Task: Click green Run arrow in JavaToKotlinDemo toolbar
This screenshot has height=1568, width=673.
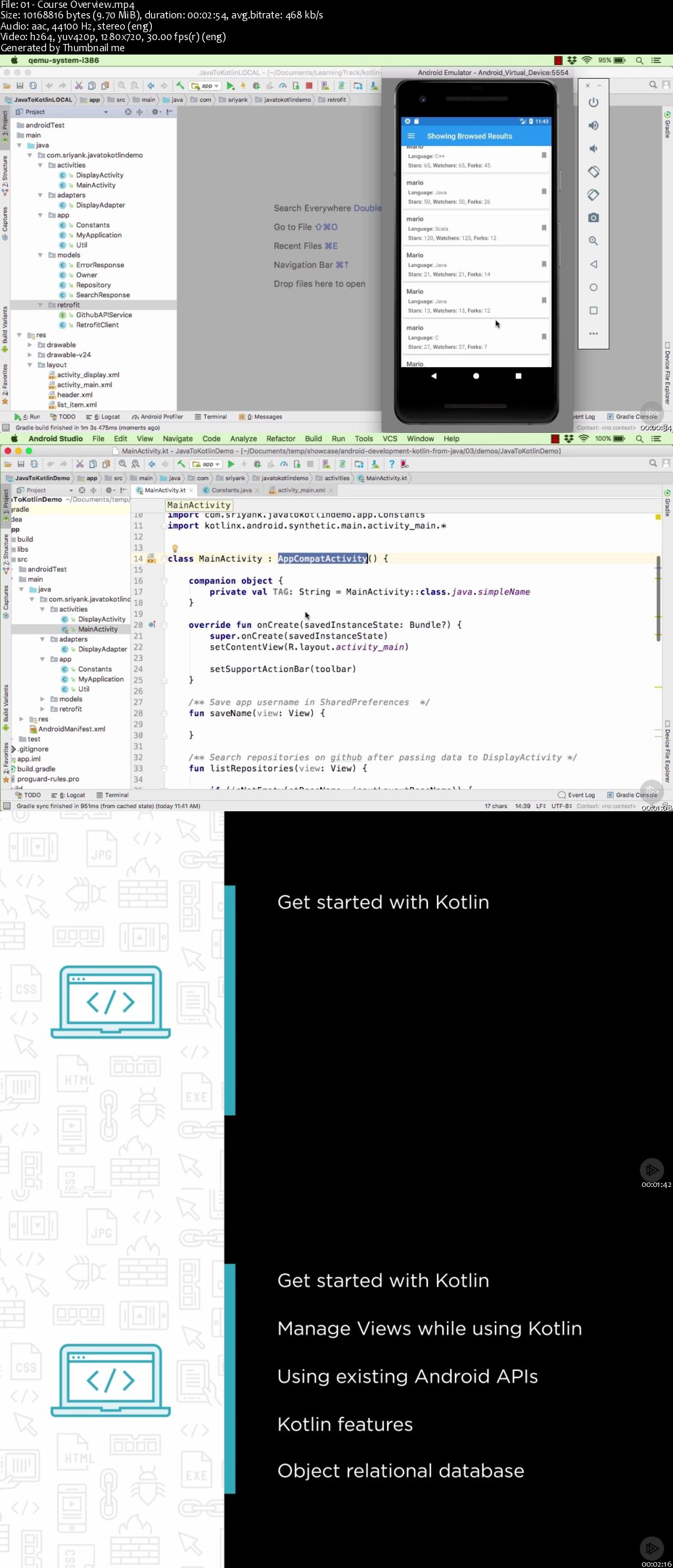Action: (x=231, y=464)
